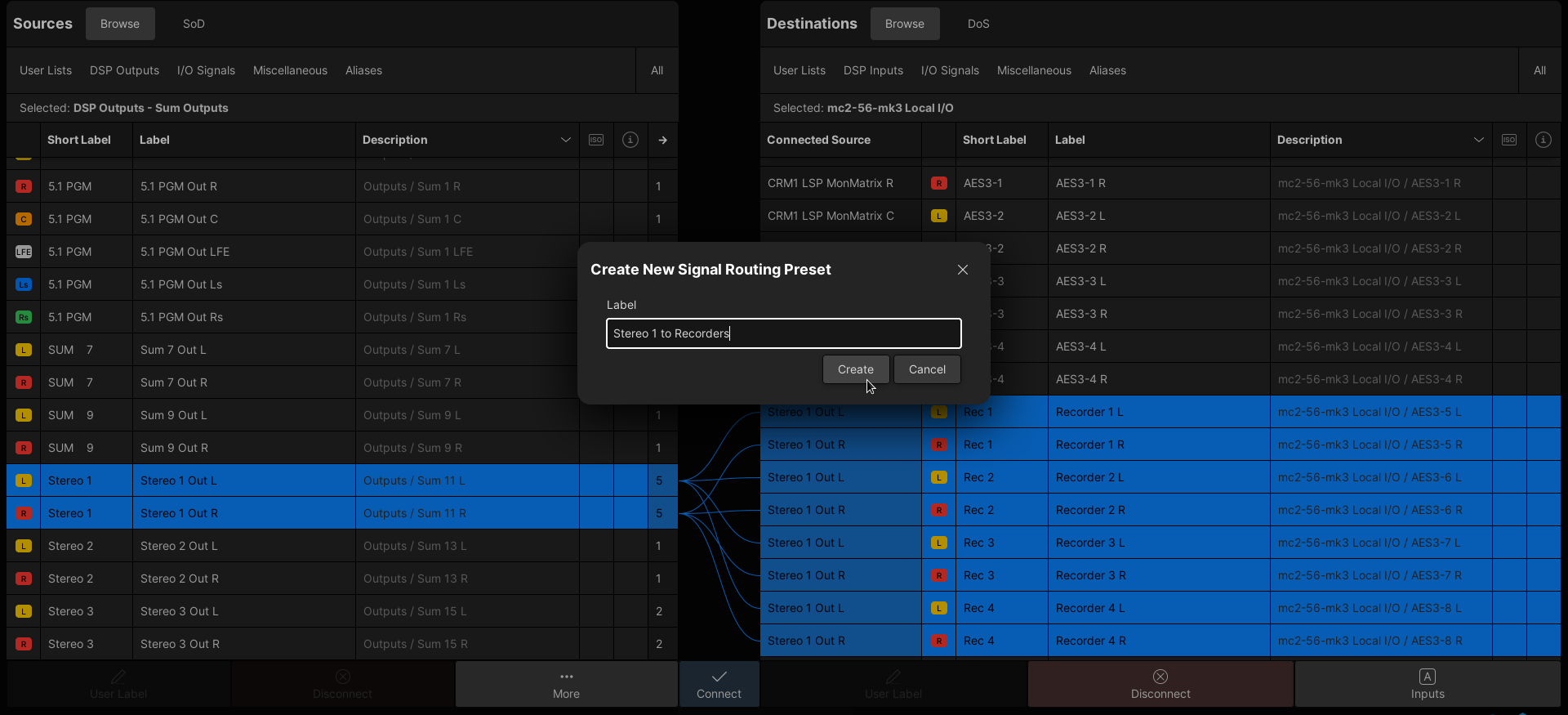This screenshot has height=715, width=1568.
Task: Open the More options menu
Action: coord(566,684)
